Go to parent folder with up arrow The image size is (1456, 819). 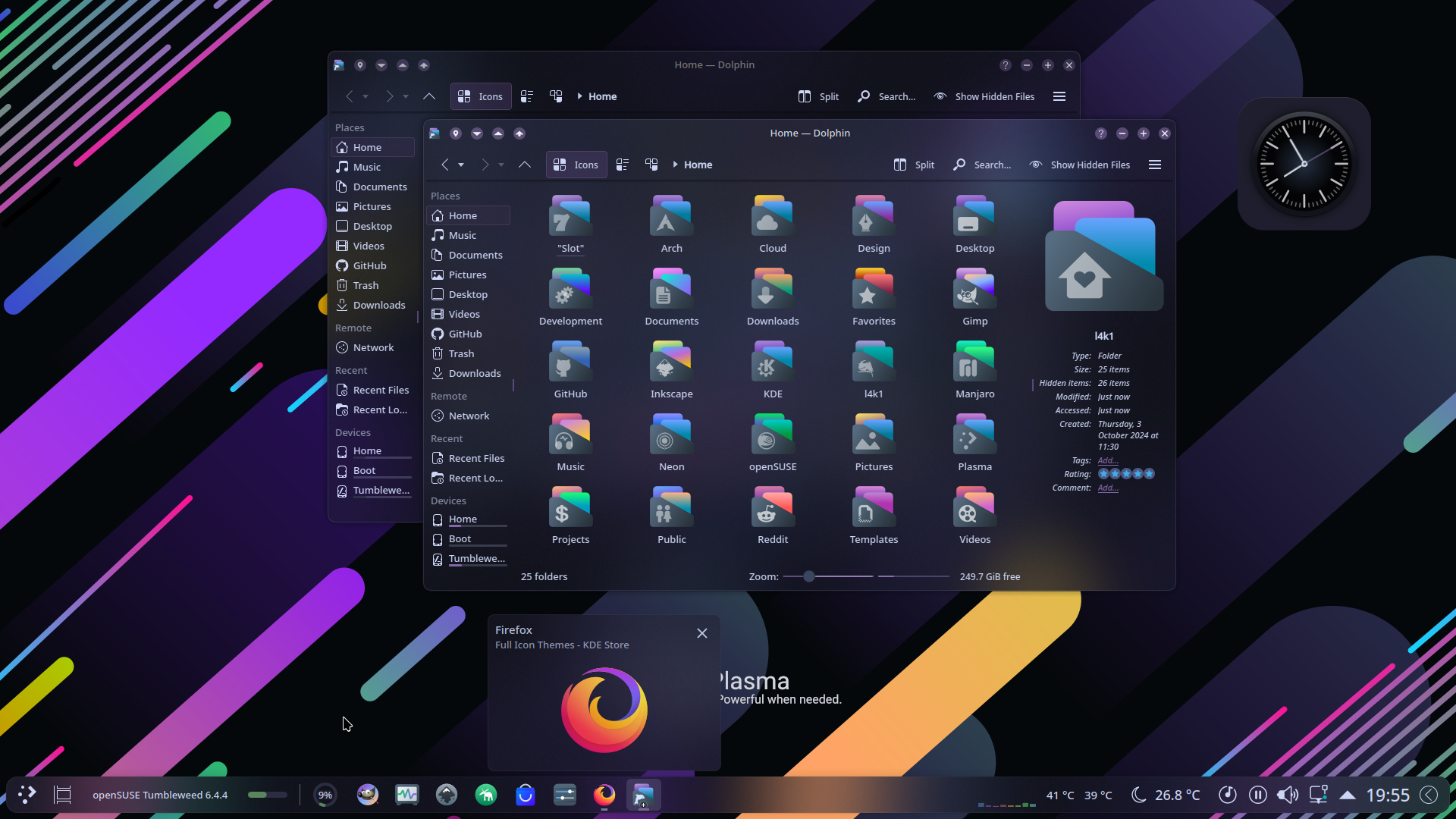pyautogui.click(x=525, y=165)
